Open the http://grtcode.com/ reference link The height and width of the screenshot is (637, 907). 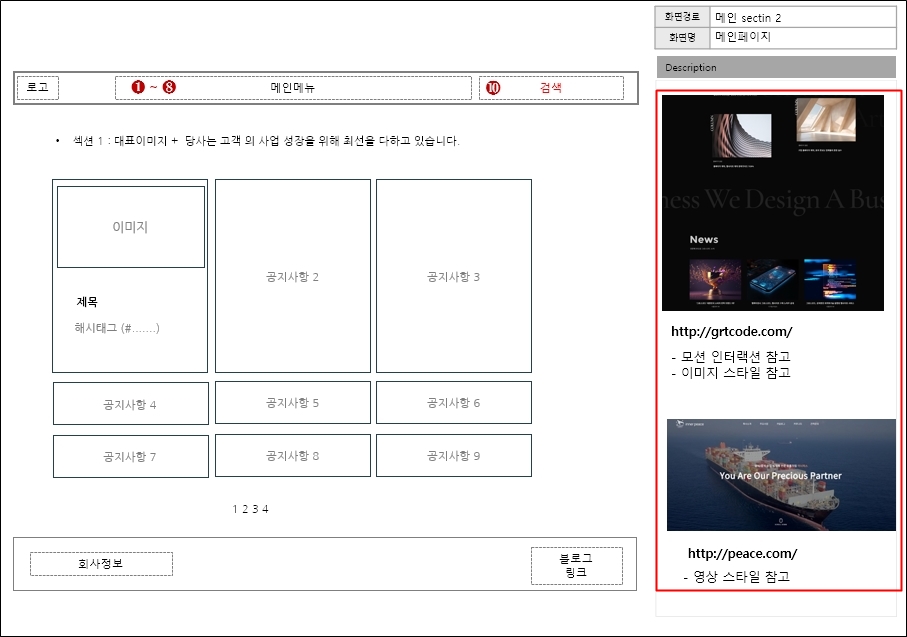click(x=732, y=332)
